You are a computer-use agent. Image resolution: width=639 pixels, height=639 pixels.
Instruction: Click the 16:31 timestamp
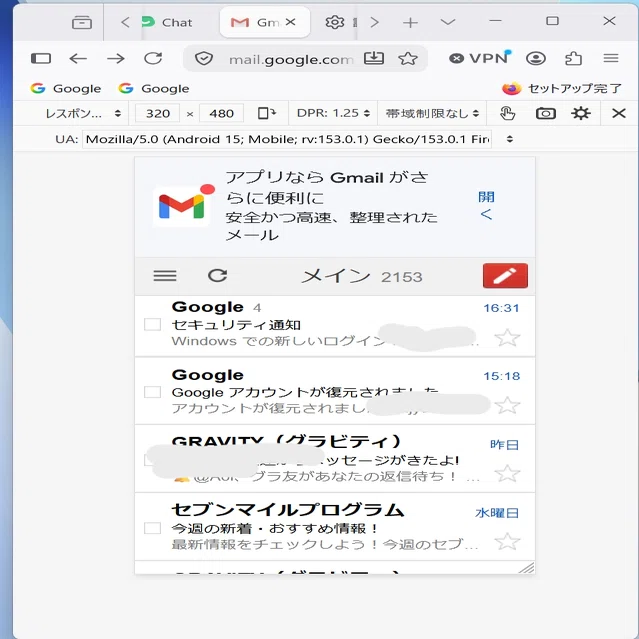(501, 308)
